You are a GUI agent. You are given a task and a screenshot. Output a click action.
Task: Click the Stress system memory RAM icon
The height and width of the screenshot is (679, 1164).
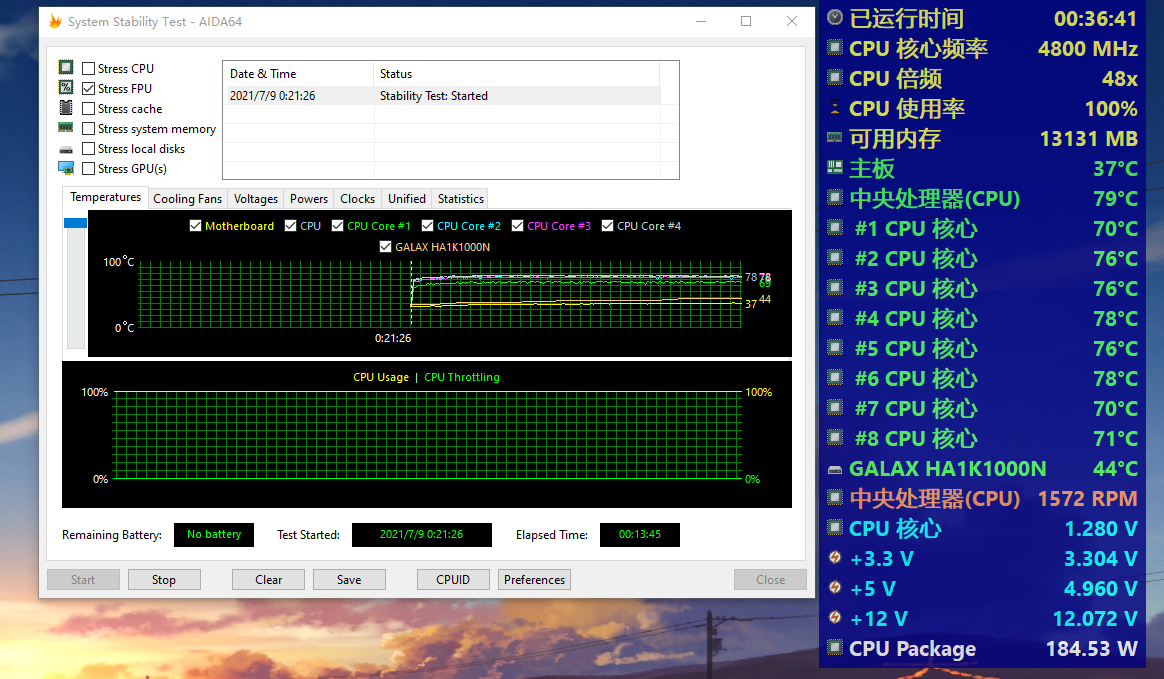(x=66, y=128)
